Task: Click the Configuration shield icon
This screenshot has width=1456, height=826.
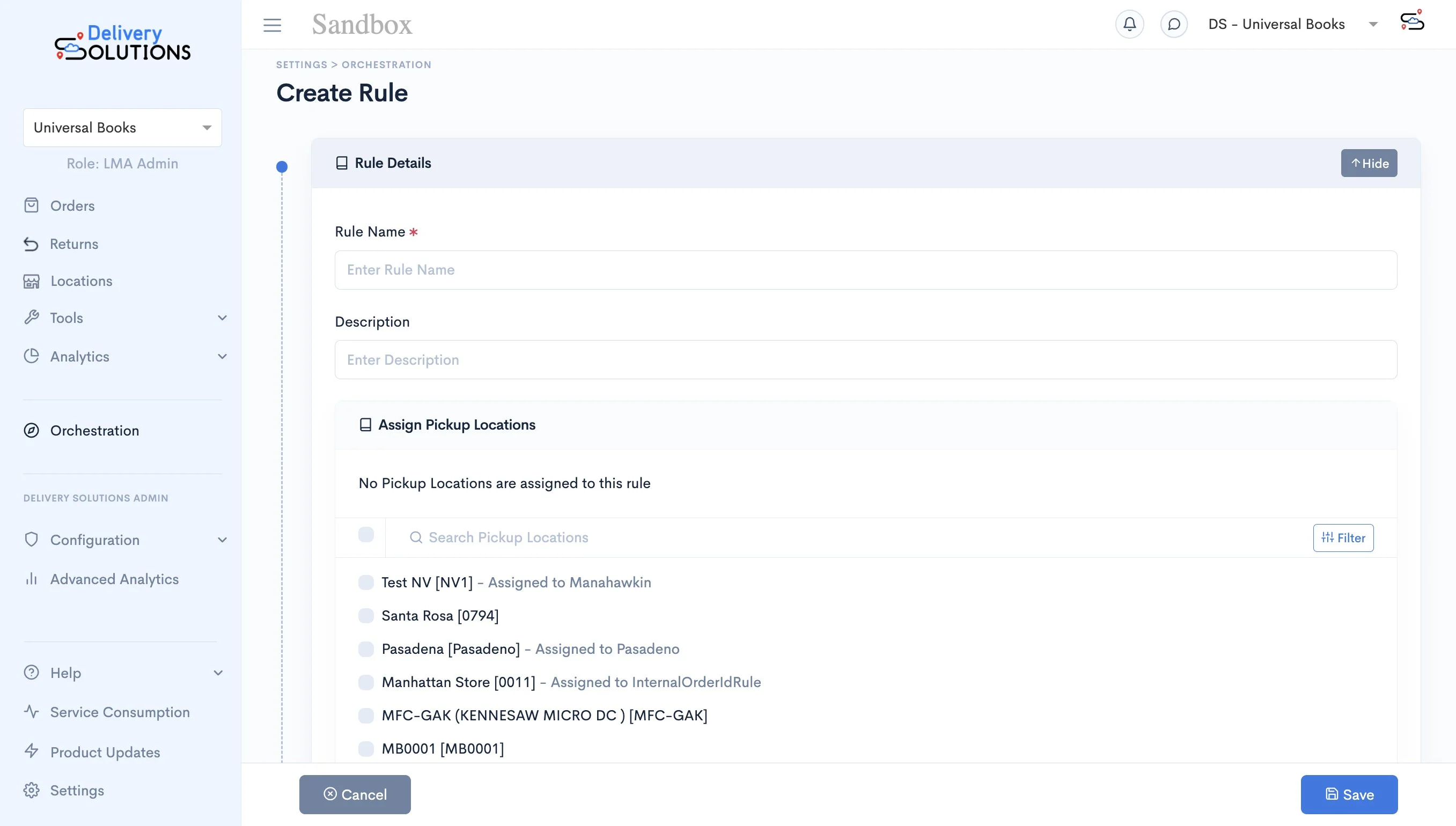Action: (x=31, y=540)
